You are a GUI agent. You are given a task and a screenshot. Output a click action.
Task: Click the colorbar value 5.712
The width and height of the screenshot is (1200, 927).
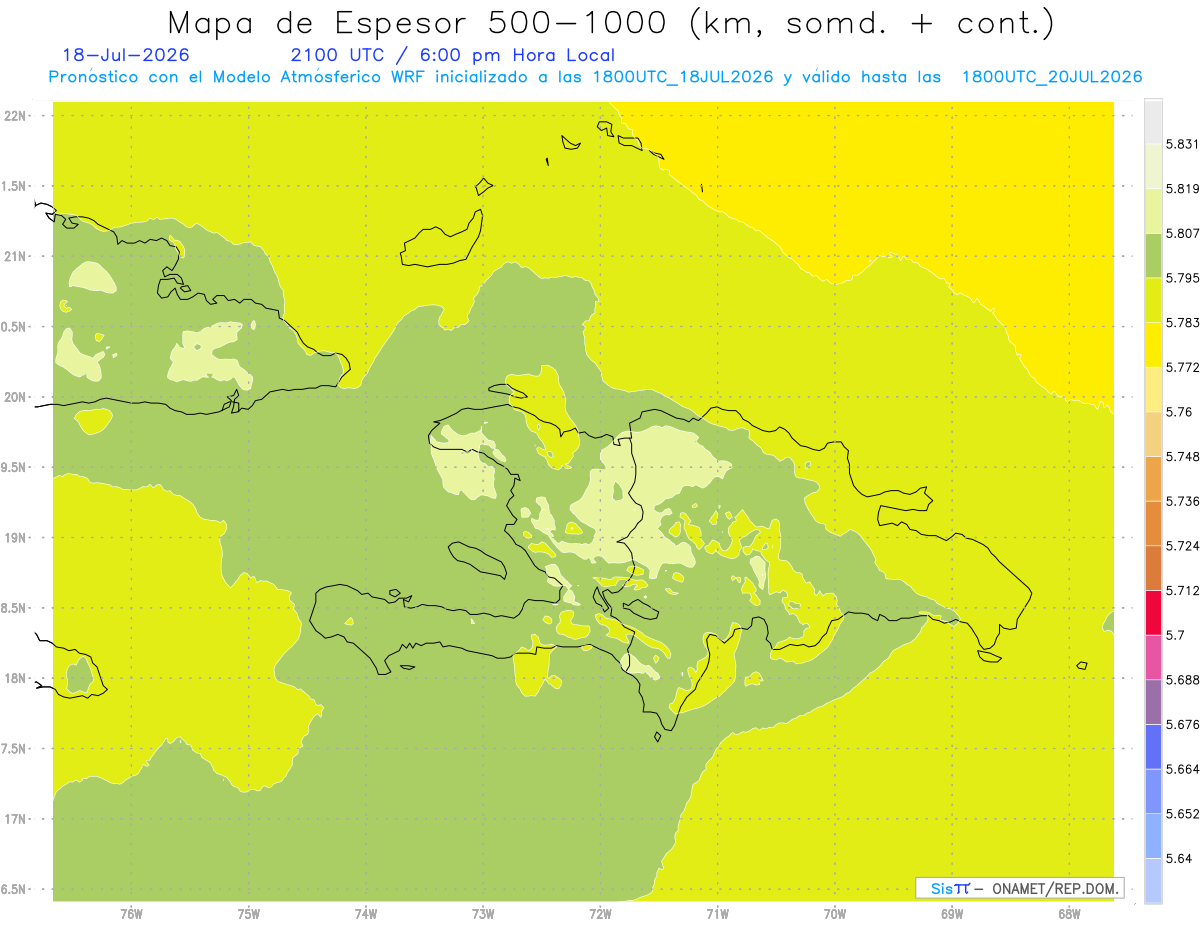click(x=1183, y=590)
